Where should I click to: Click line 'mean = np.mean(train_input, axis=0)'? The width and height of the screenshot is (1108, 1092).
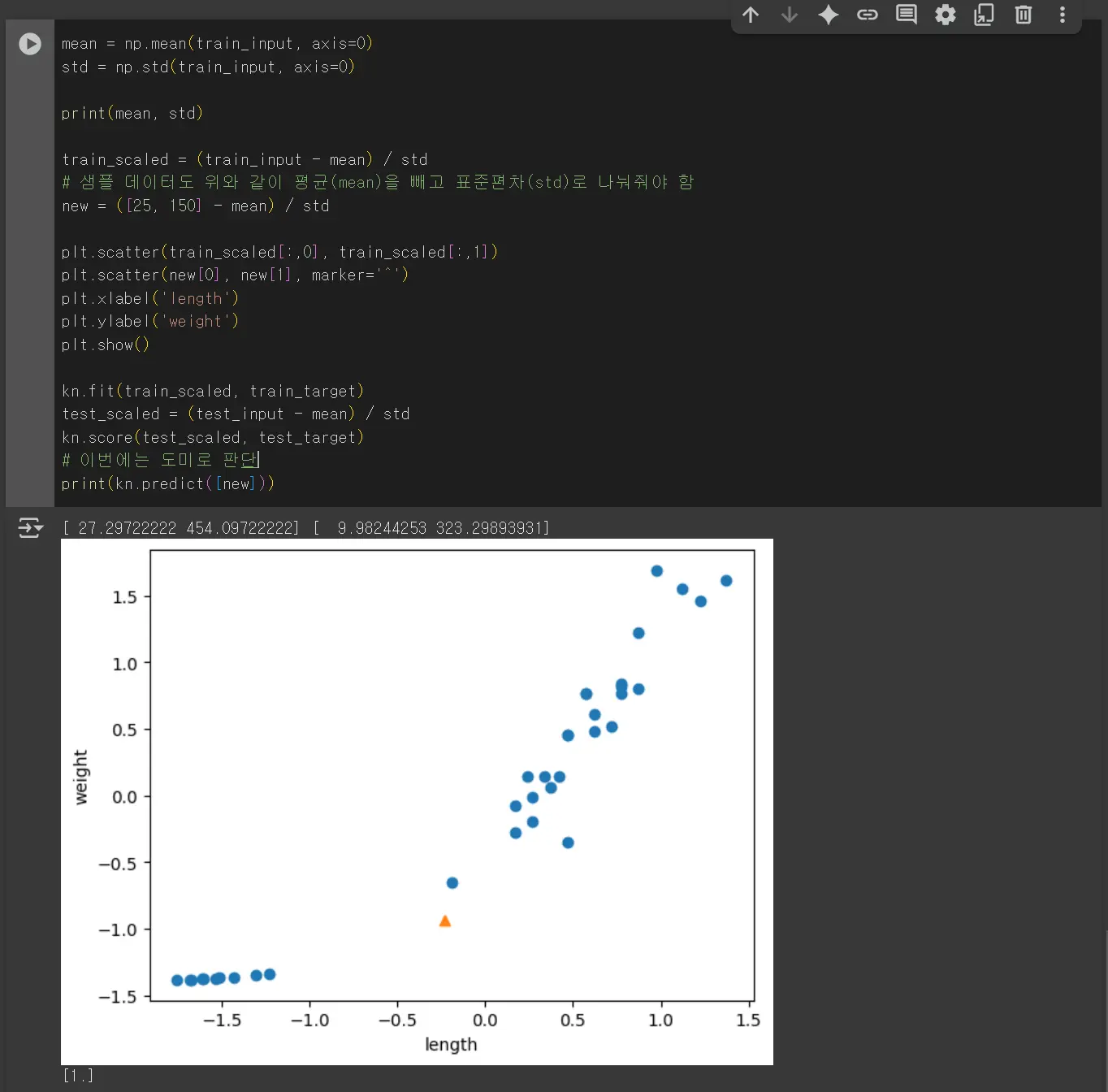217,43
